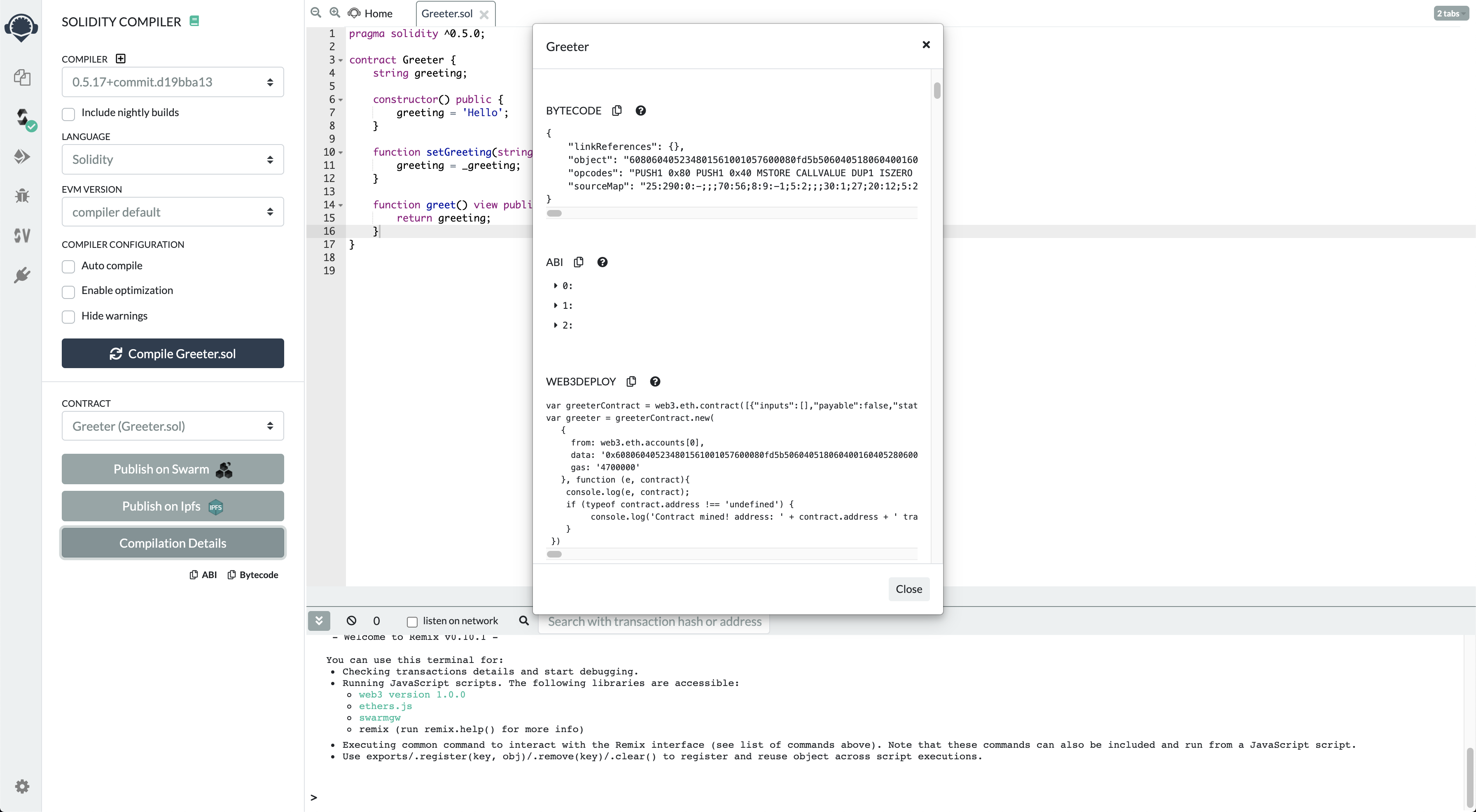Enable the Auto compile checkbox
The width and height of the screenshot is (1476, 812).
68,266
